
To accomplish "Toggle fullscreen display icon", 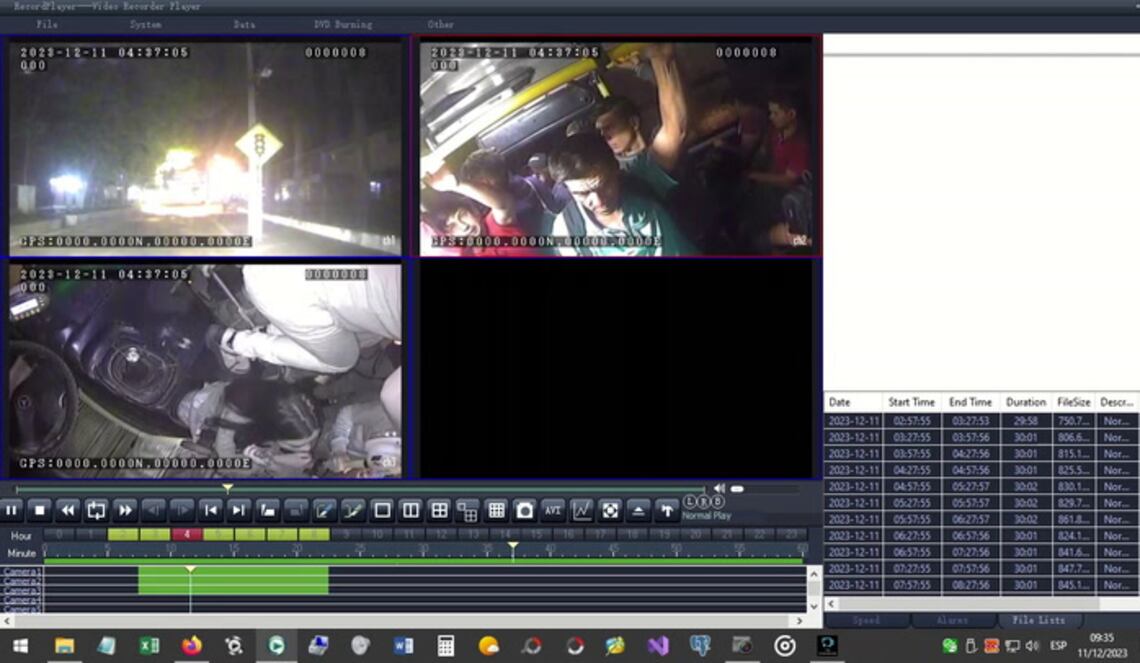I will point(610,510).
